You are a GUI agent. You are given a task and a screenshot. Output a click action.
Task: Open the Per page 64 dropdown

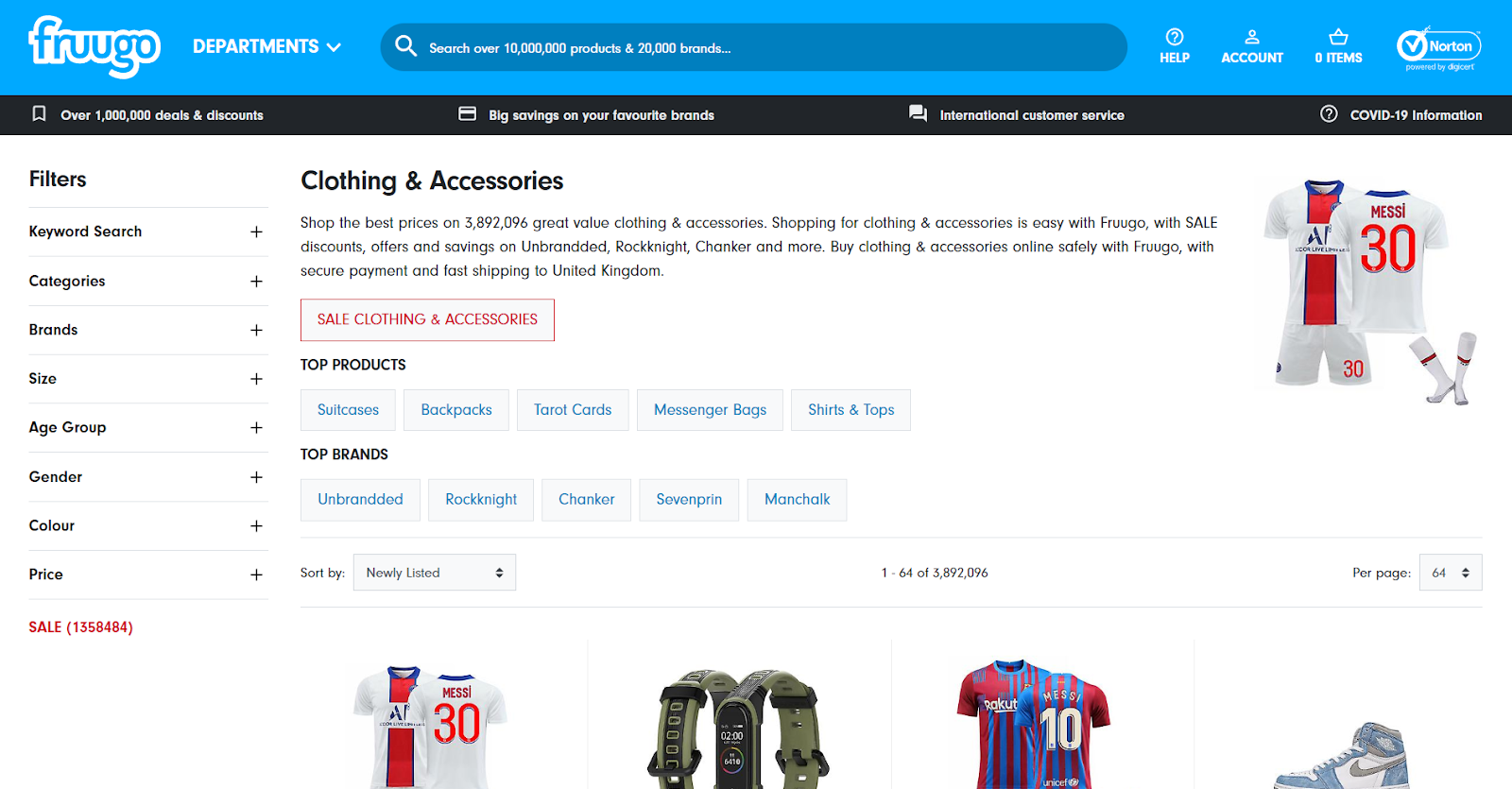(1451, 573)
